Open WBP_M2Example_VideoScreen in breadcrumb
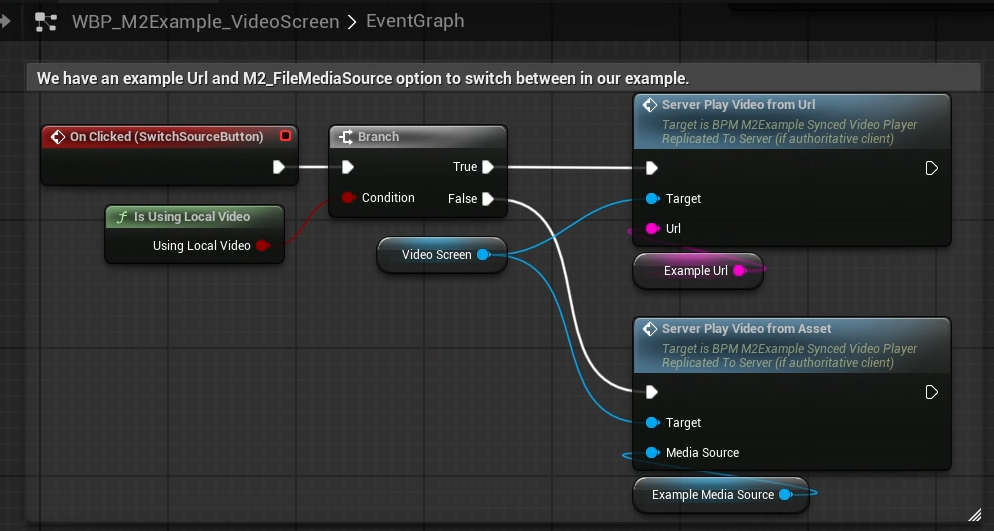The width and height of the screenshot is (994, 531). (x=205, y=21)
